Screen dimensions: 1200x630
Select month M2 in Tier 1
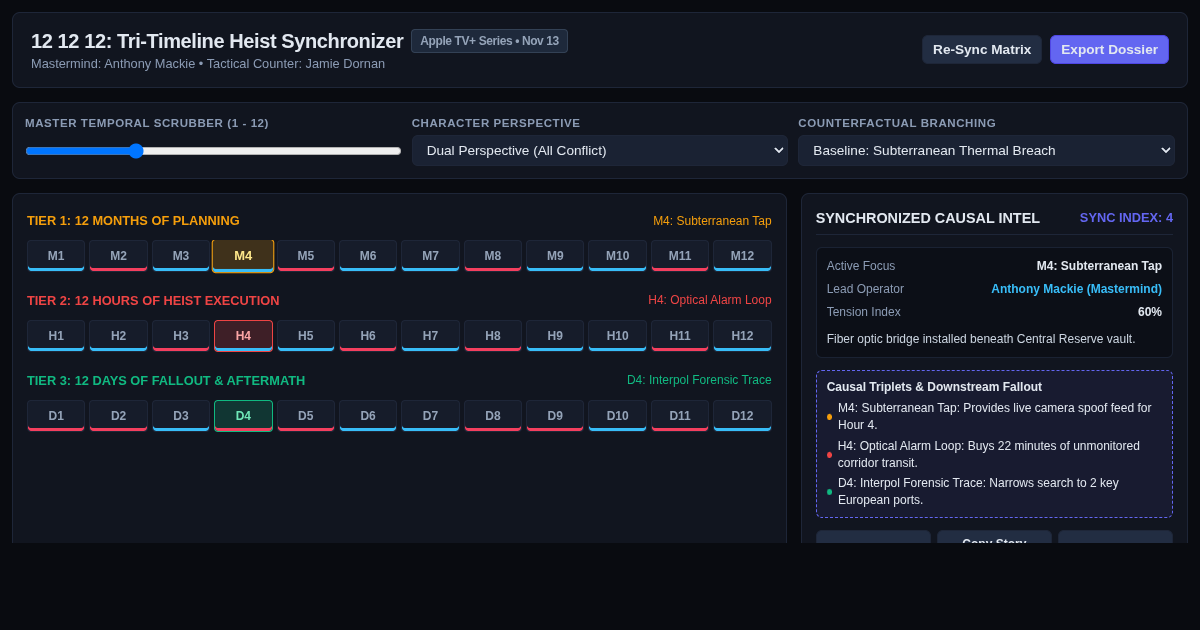pos(118,256)
